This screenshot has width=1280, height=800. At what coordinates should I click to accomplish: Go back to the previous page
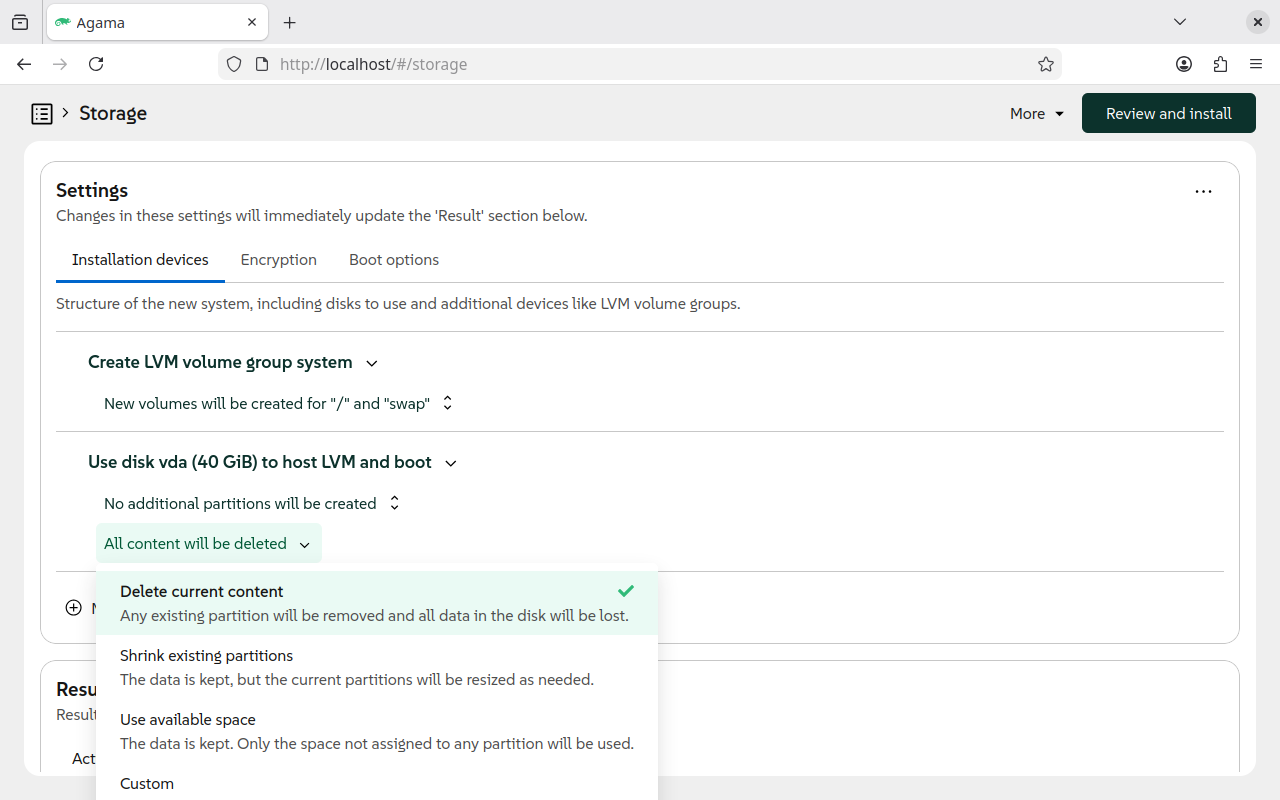(x=24, y=64)
